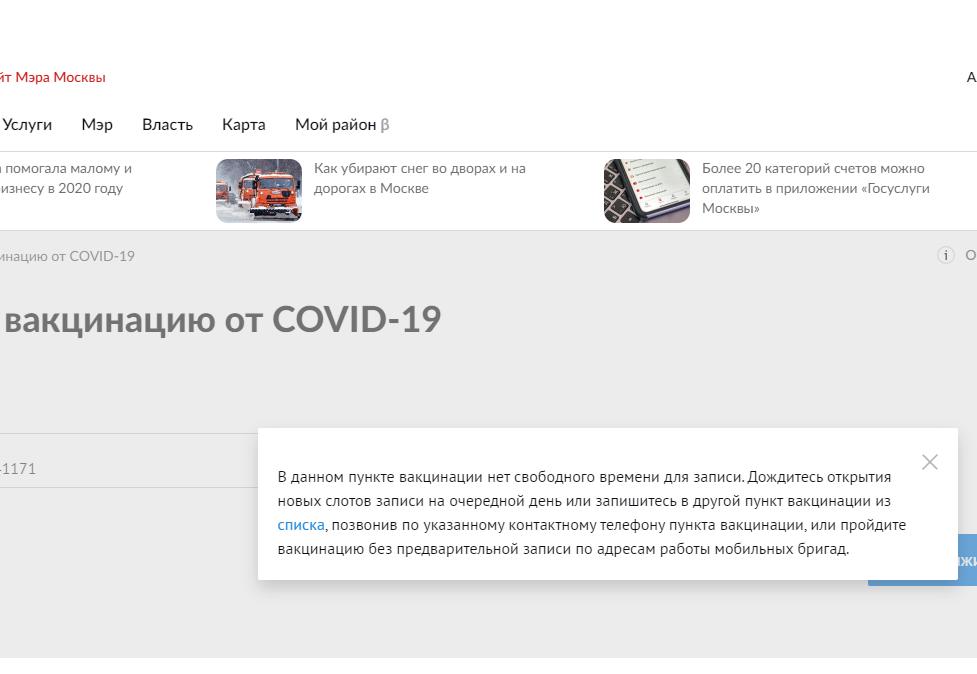Open small business 2020 news headline
Image resolution: width=977 pixels, height=674 pixels.
[x=65, y=178]
